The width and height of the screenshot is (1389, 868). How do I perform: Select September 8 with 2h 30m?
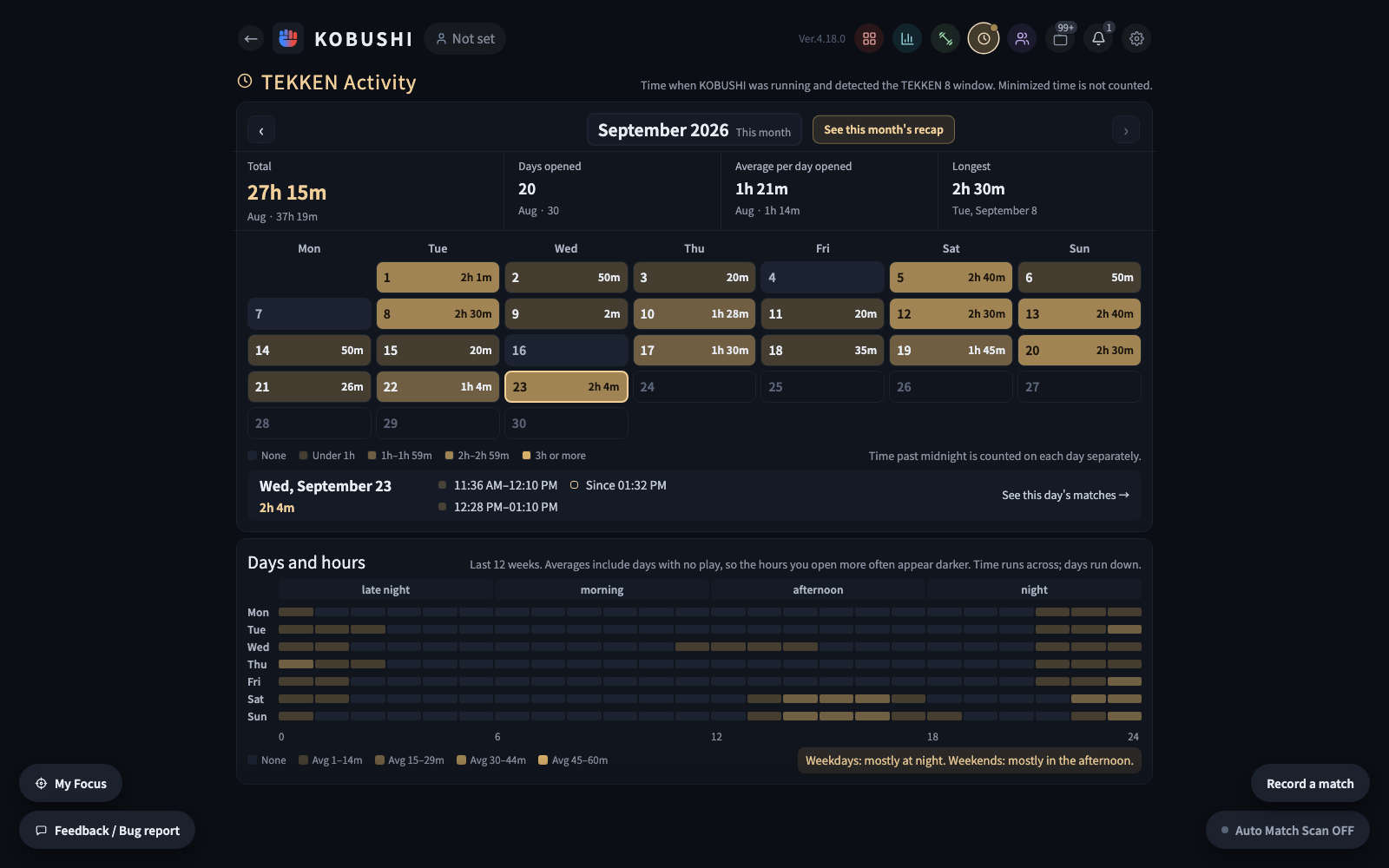[x=438, y=313]
